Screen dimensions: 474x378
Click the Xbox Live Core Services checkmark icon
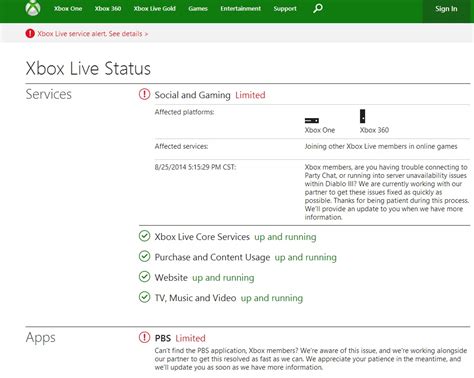(x=144, y=236)
